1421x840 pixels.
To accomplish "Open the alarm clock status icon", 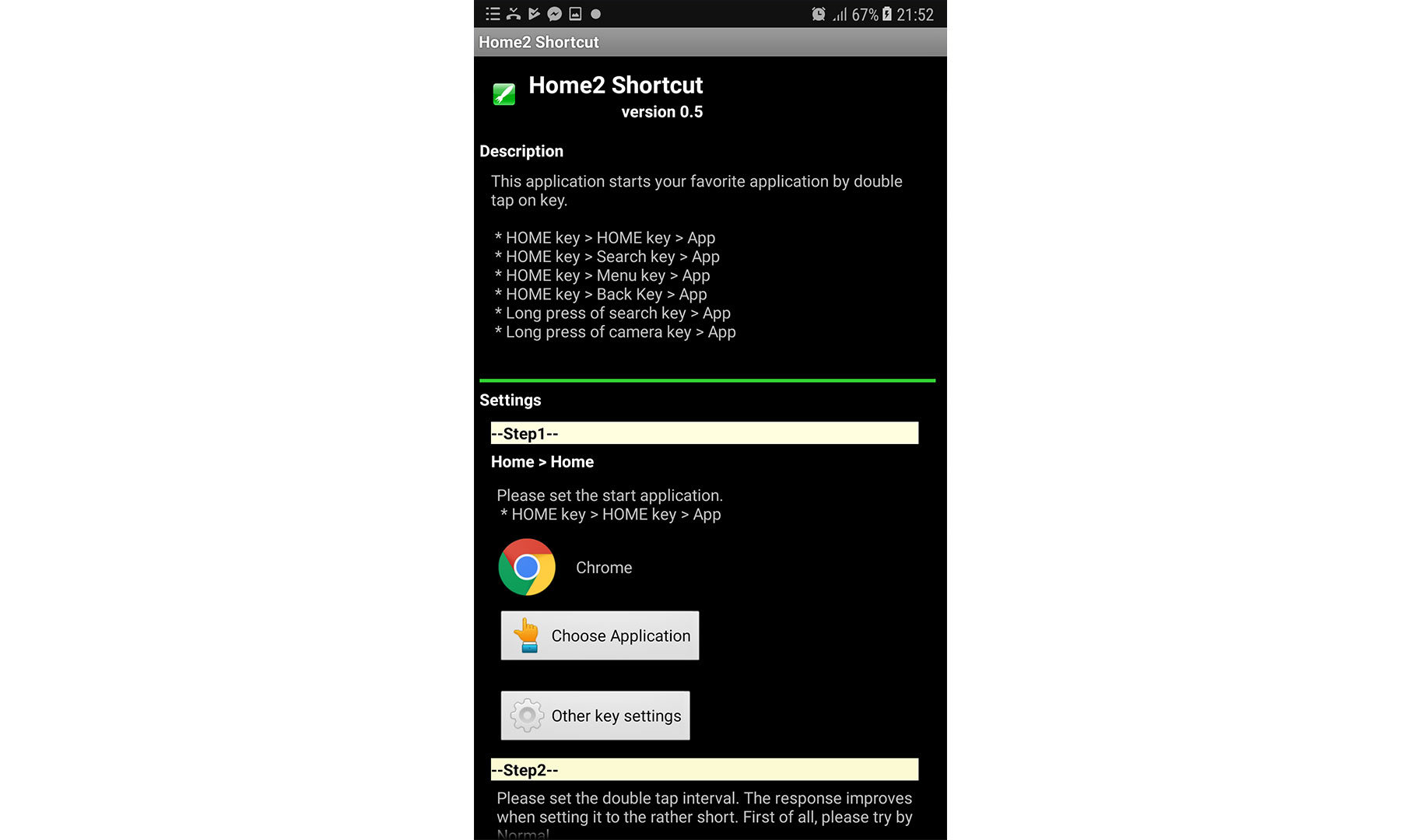I will point(818,14).
